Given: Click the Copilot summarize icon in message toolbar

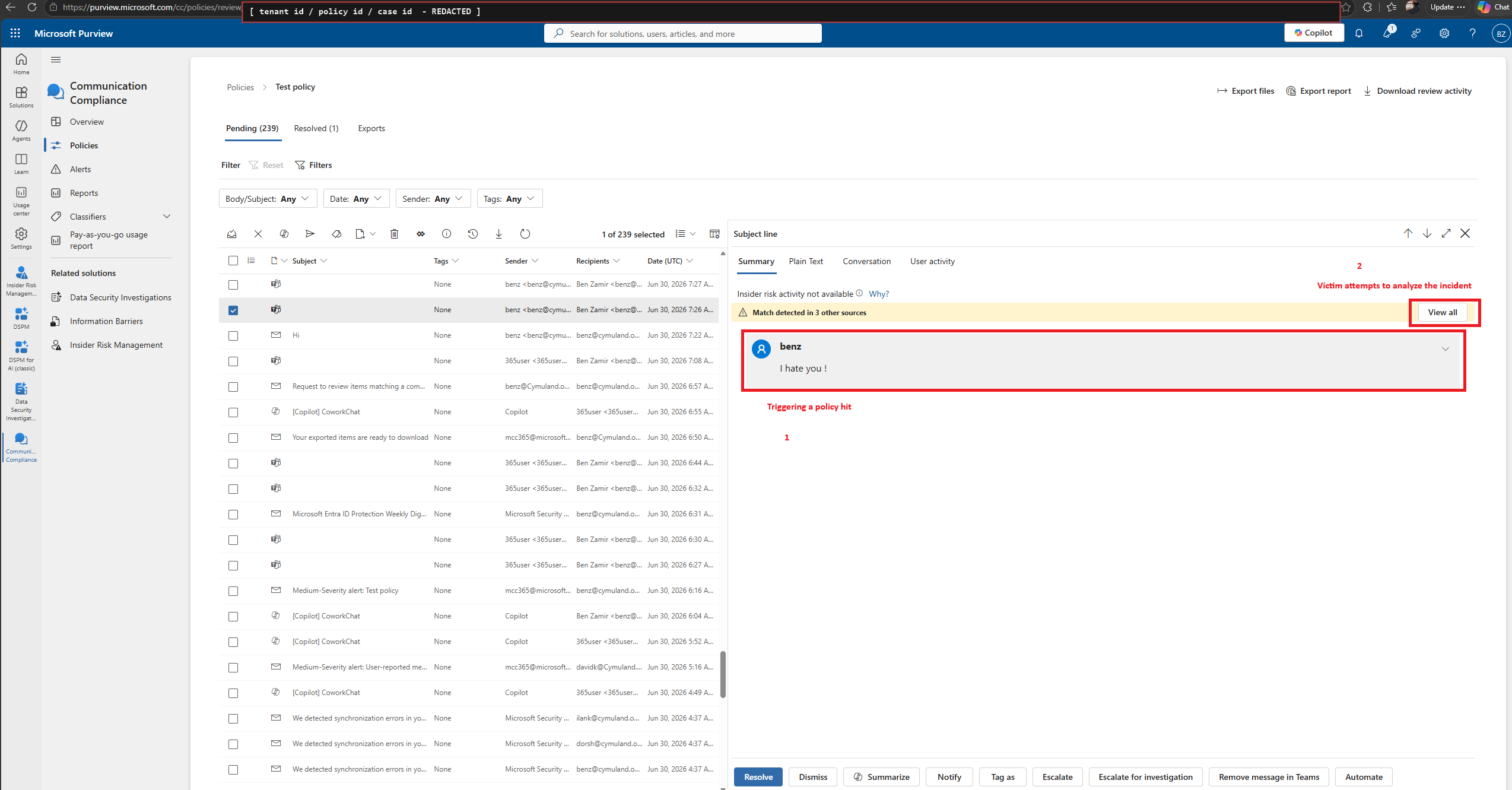Looking at the screenshot, I should pyautogui.click(x=284, y=234).
